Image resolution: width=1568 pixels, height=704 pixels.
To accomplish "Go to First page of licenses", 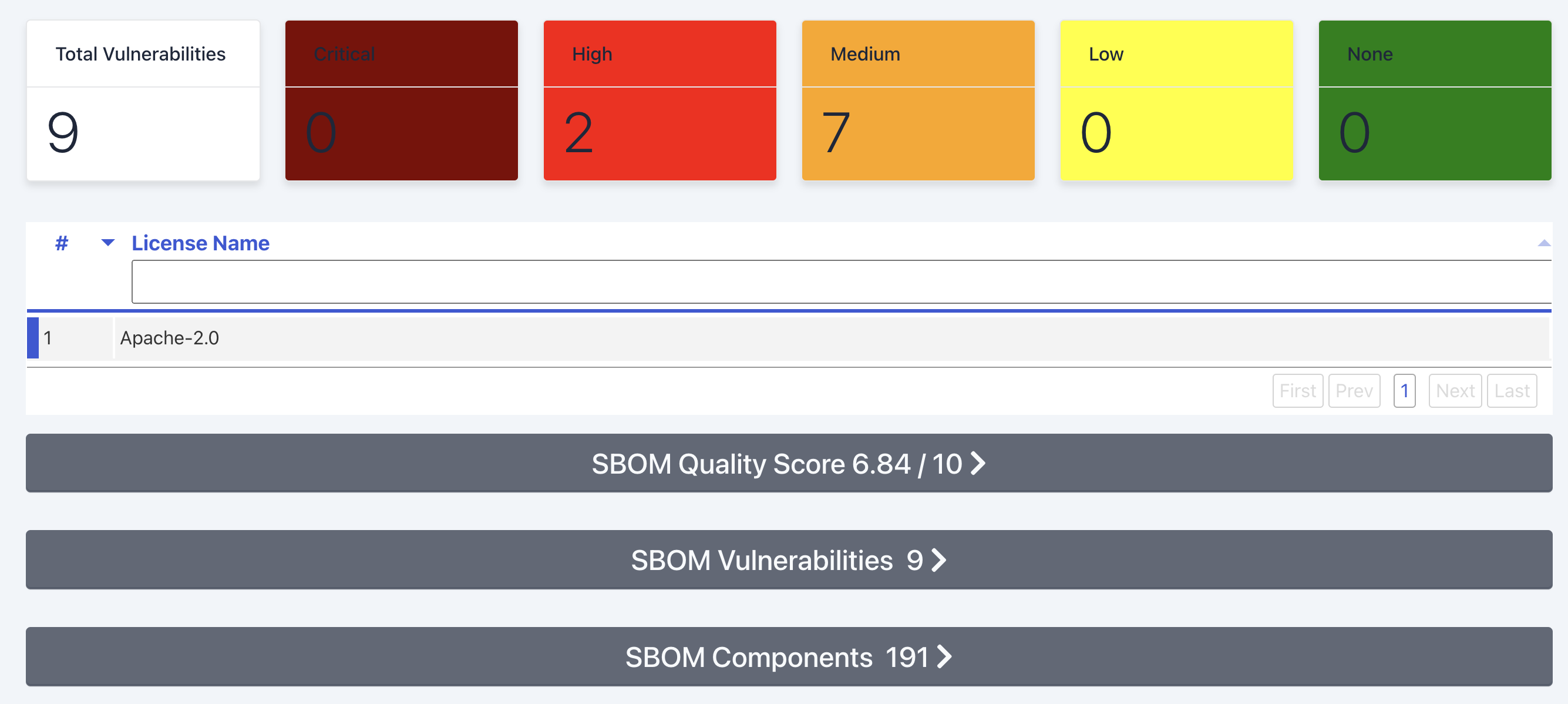I will [1297, 391].
